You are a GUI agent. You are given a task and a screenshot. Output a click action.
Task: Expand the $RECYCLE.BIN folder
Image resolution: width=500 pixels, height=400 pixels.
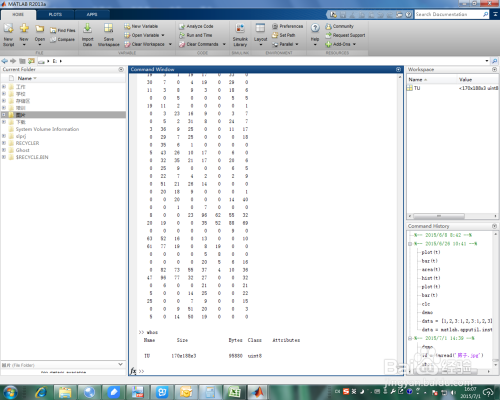4,157
